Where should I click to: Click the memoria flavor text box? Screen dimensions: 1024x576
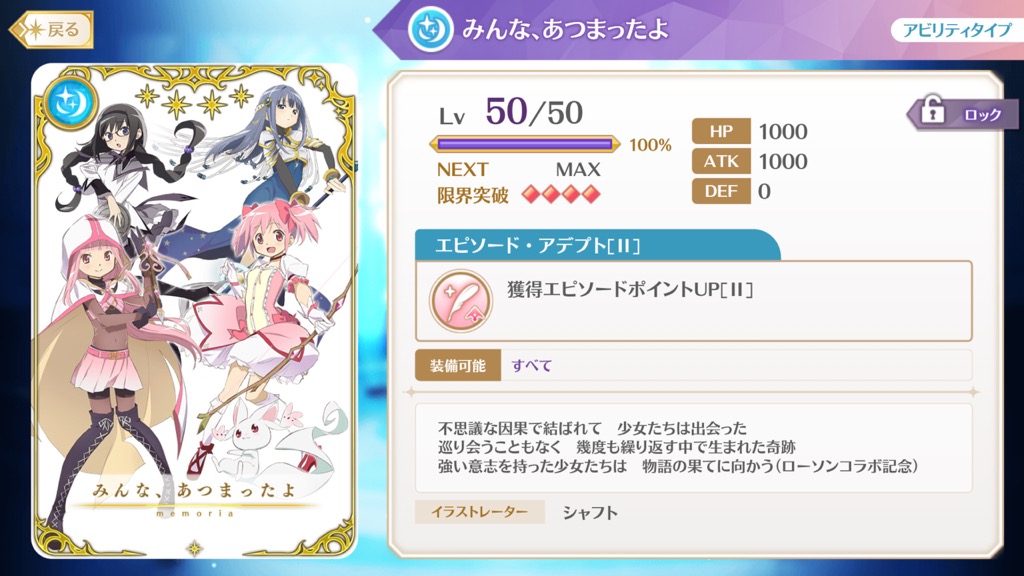coord(694,447)
